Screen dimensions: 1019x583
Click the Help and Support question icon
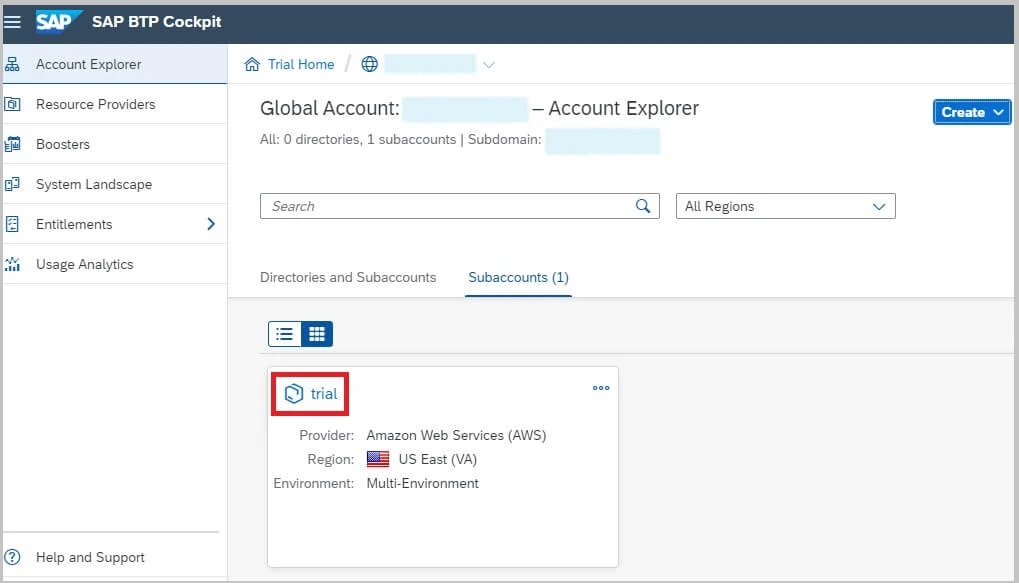tap(12, 557)
